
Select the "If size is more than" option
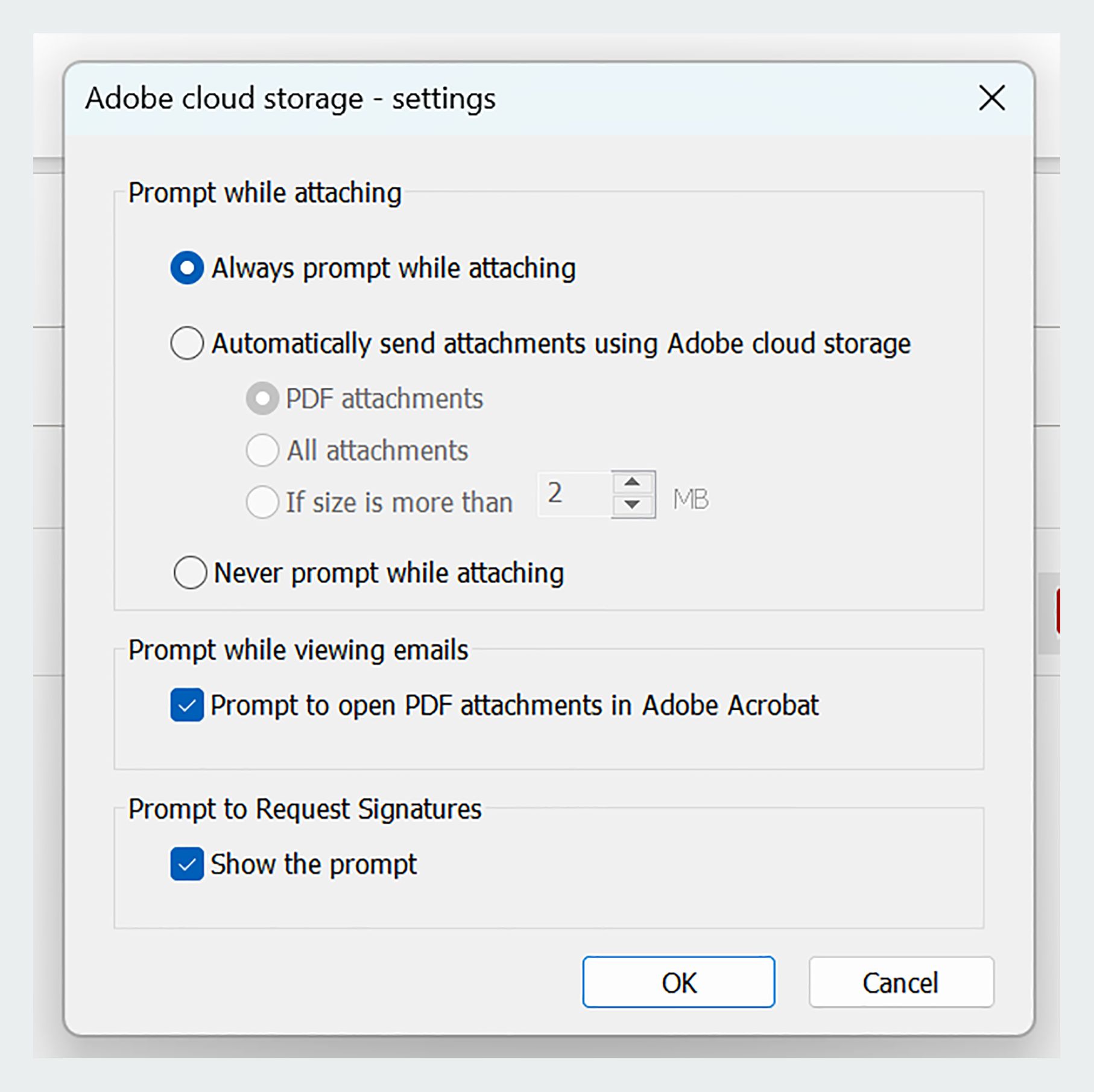[x=262, y=502]
